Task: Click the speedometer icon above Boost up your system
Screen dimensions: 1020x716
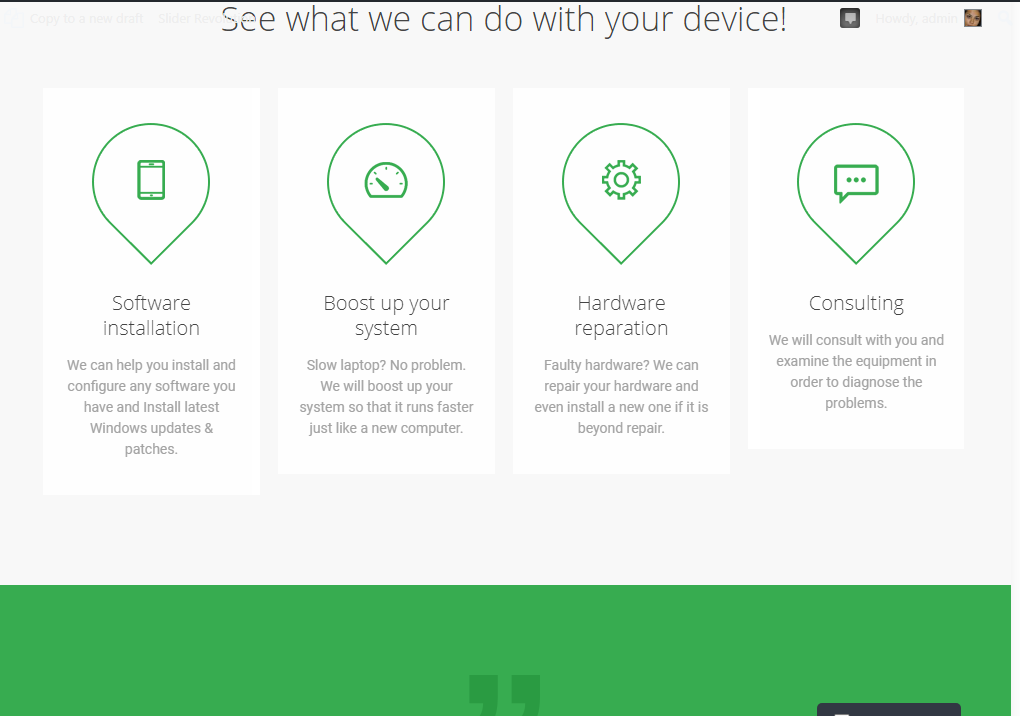Action: pos(386,180)
